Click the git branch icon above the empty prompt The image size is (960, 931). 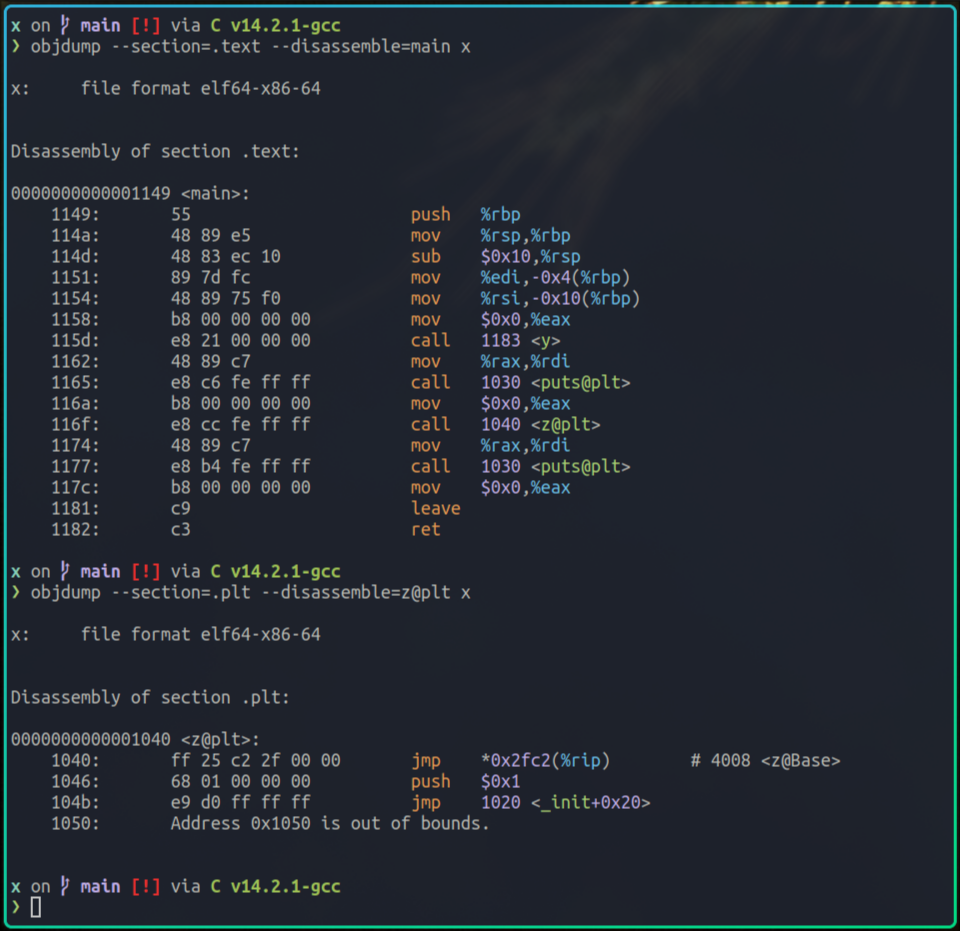[x=65, y=886]
